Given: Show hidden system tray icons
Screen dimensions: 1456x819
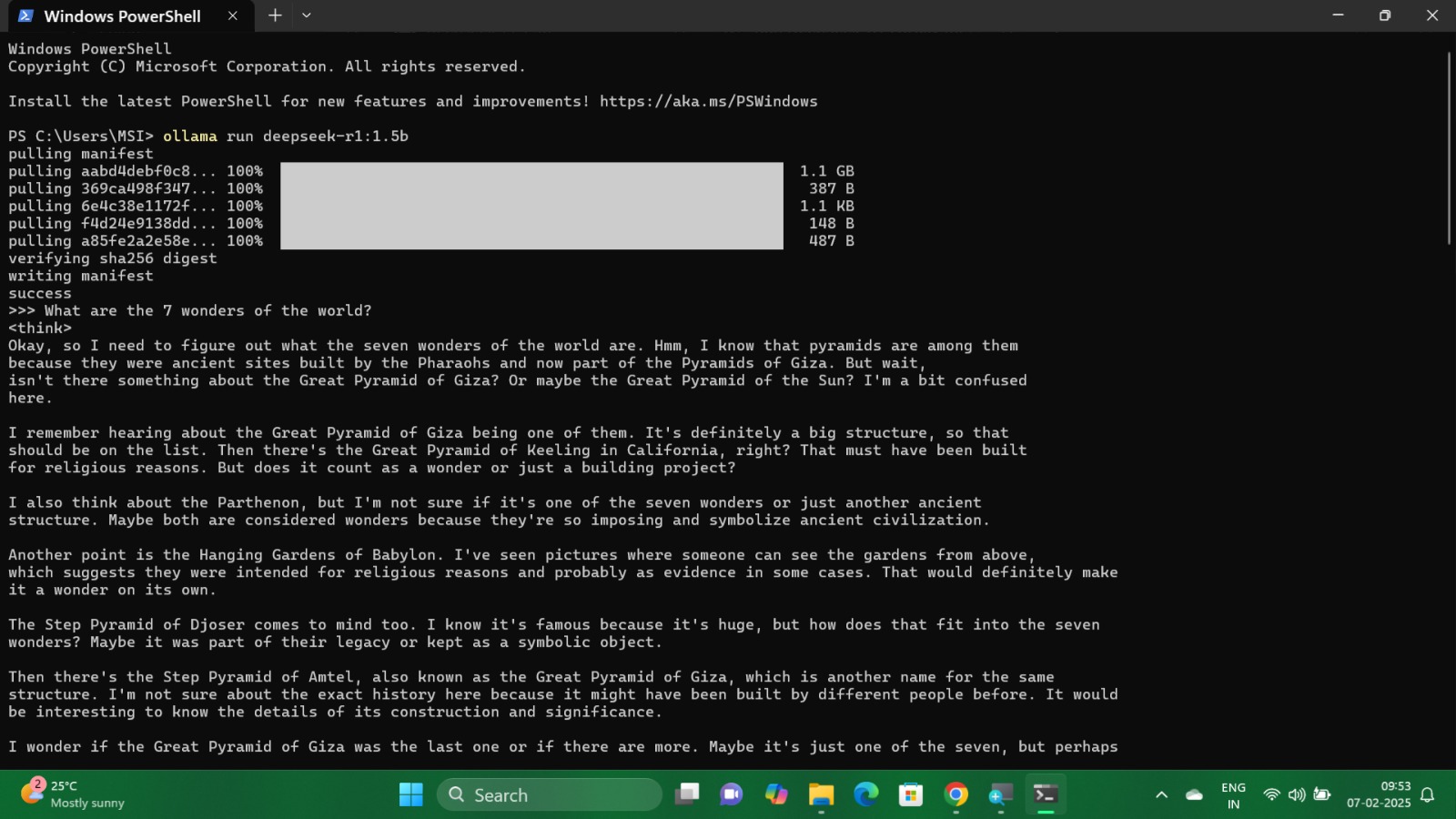Looking at the screenshot, I should pyautogui.click(x=1161, y=794).
